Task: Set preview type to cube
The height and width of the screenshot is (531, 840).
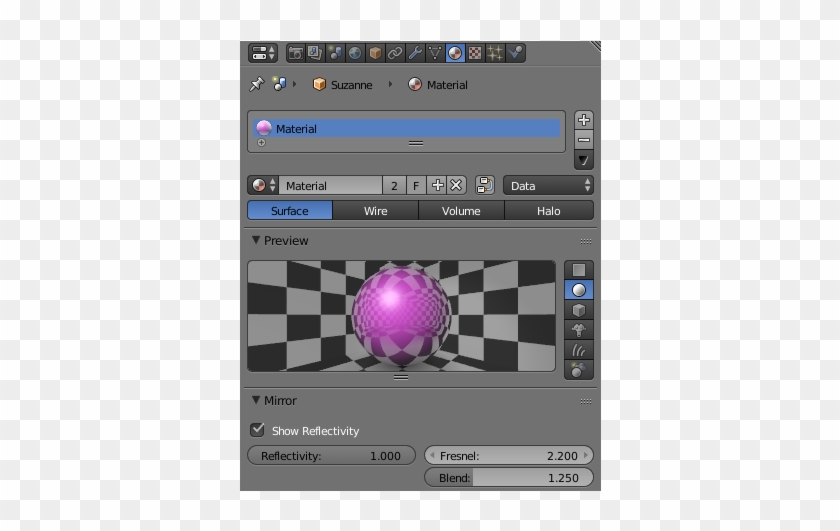Action: [x=579, y=310]
